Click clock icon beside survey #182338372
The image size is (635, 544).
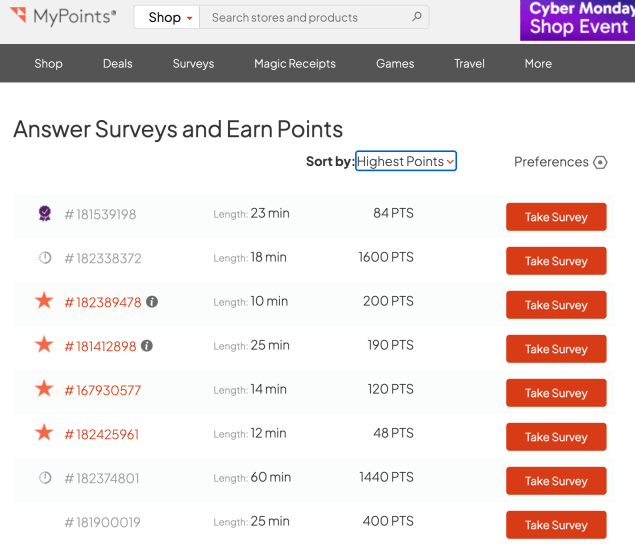tap(44, 258)
